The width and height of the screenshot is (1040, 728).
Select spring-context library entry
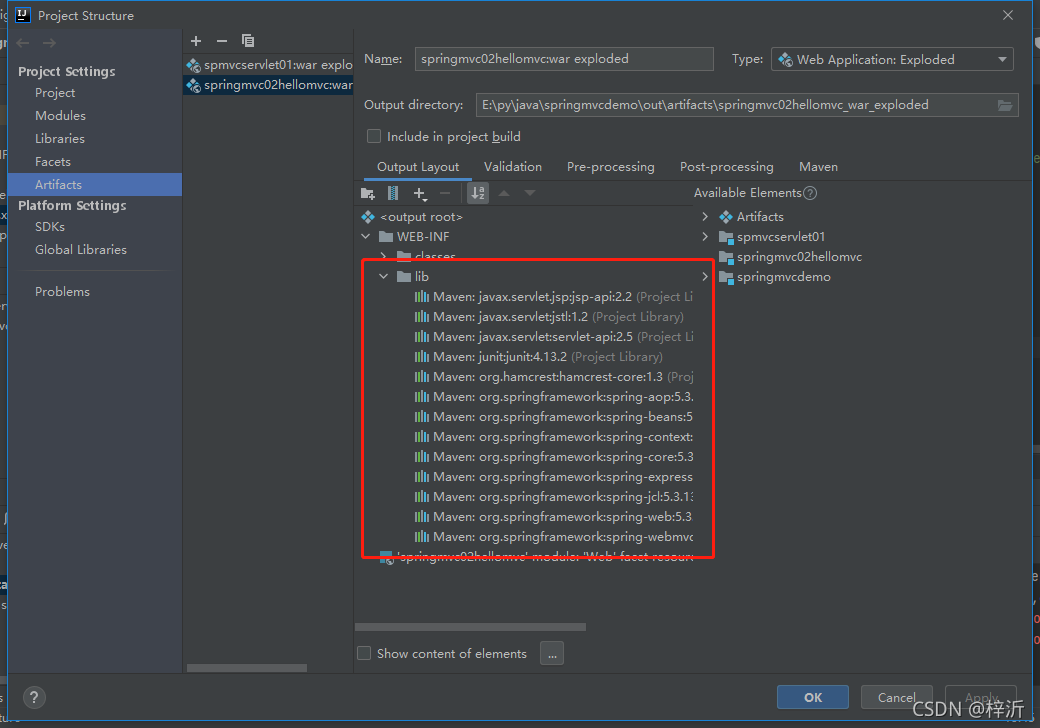[553, 437]
